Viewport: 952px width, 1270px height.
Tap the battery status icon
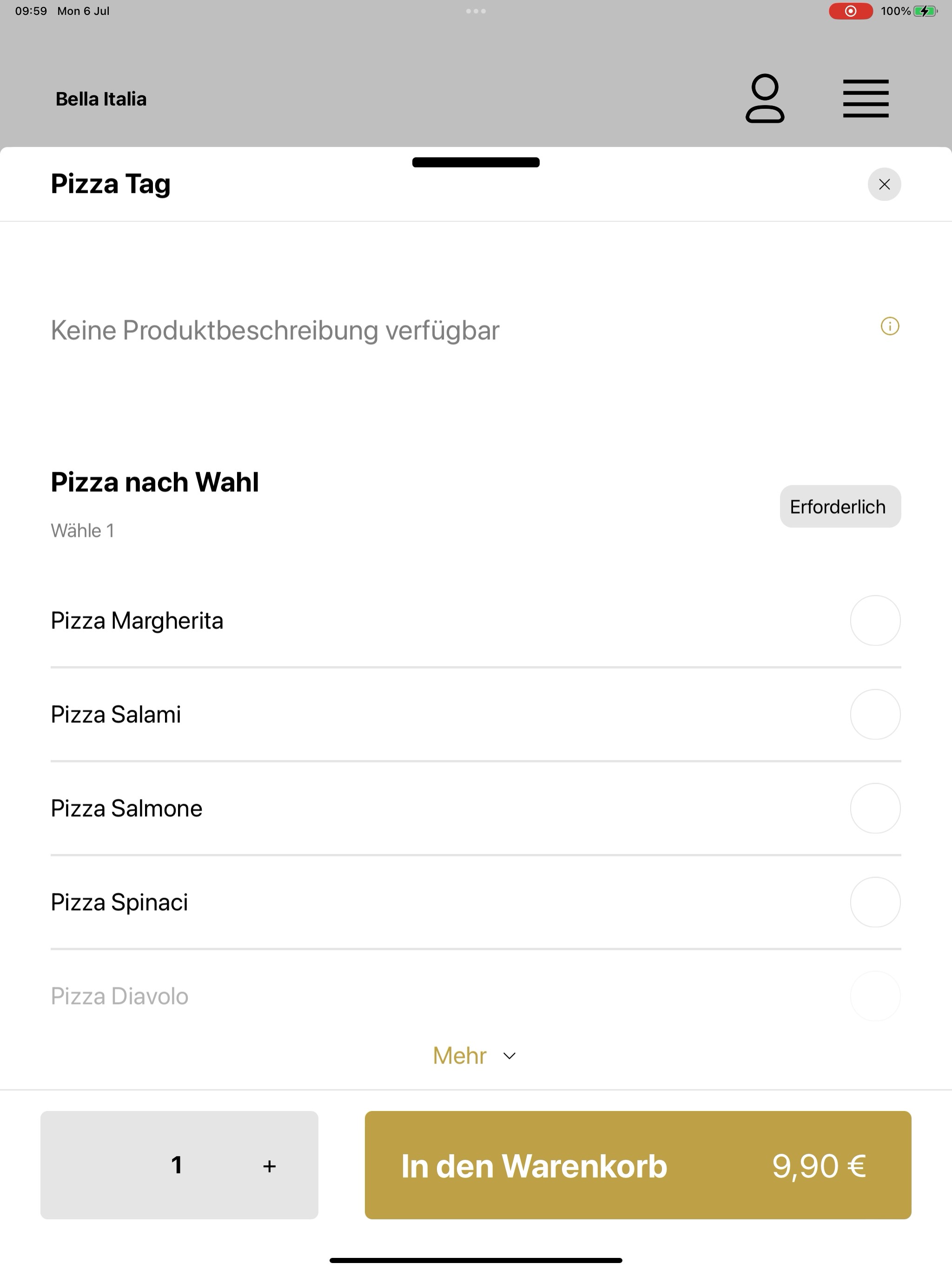pos(925,11)
